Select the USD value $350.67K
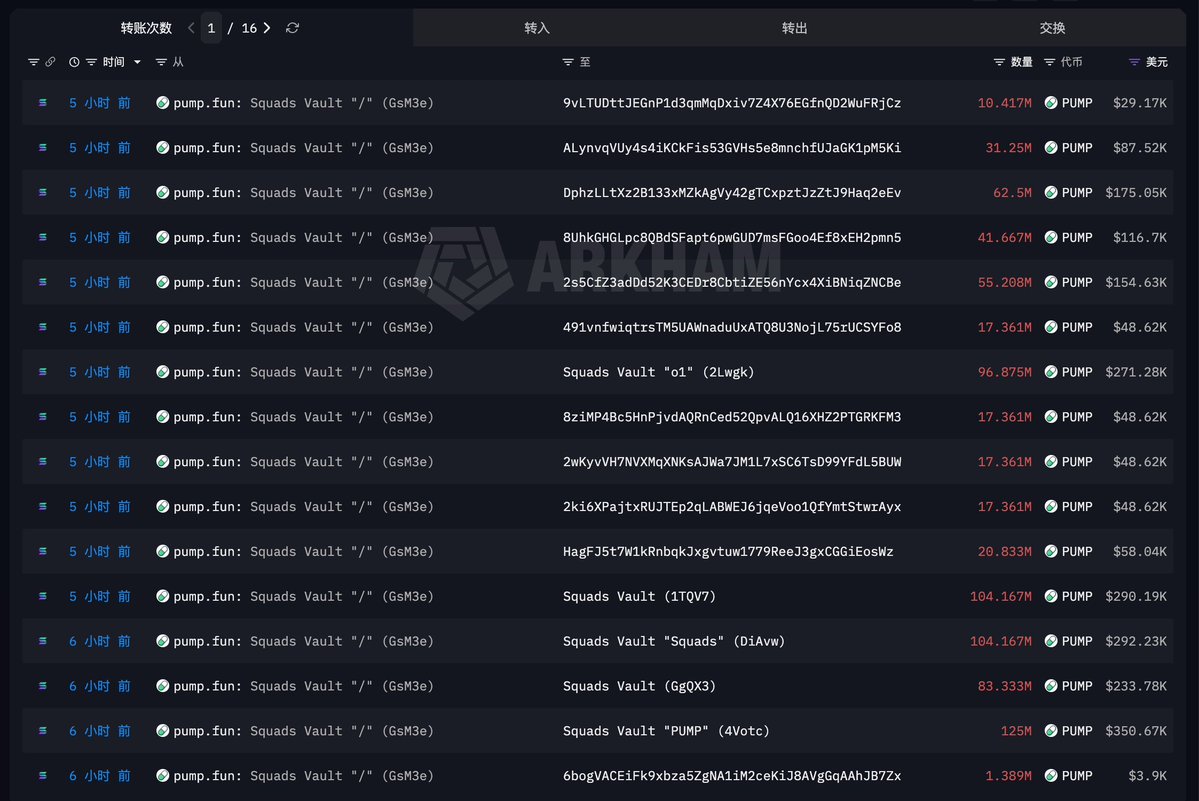 click(x=1136, y=731)
